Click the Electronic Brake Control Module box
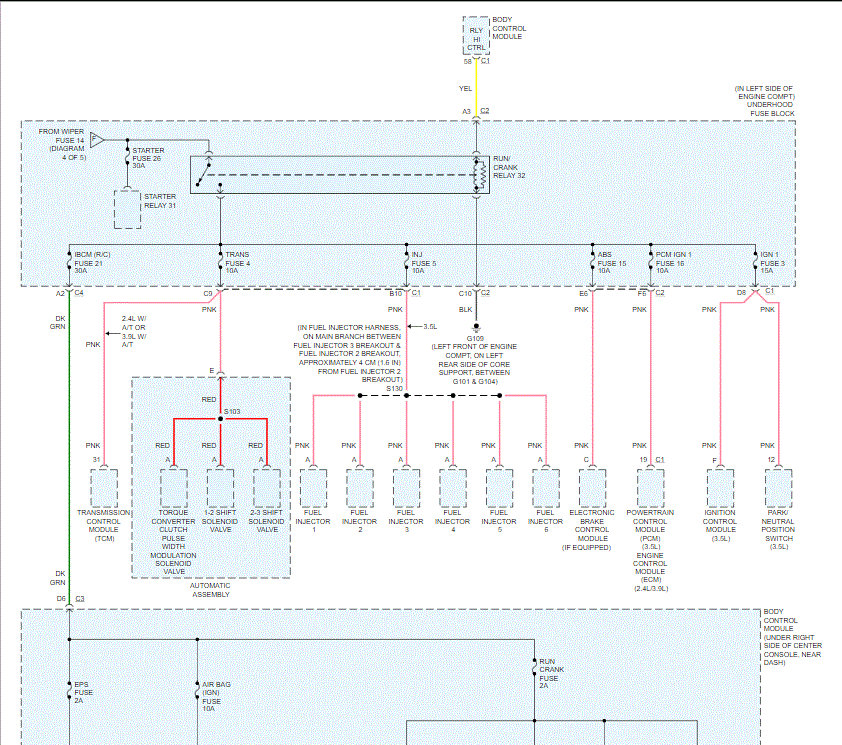The width and height of the screenshot is (842, 745). [592, 488]
